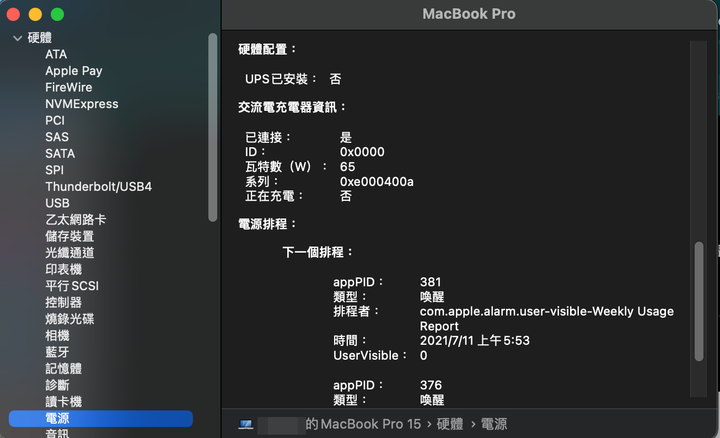
Task: Click the detail pane vertical scrollbar
Action: coord(699,301)
